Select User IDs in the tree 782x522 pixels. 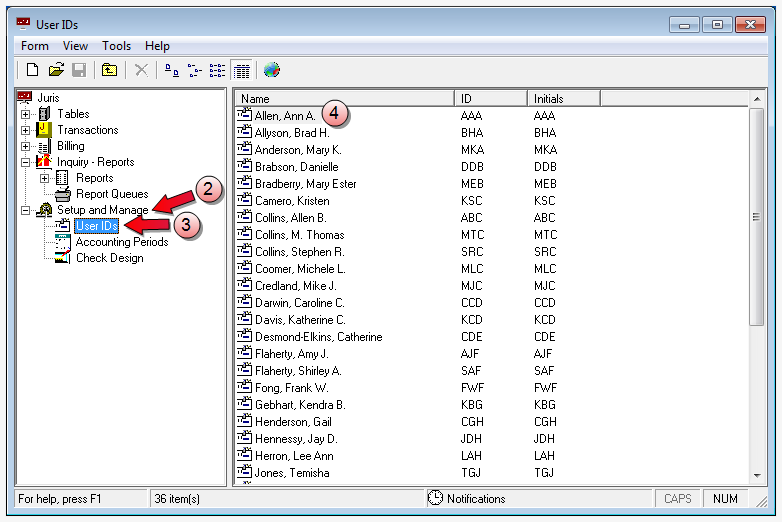(x=97, y=226)
